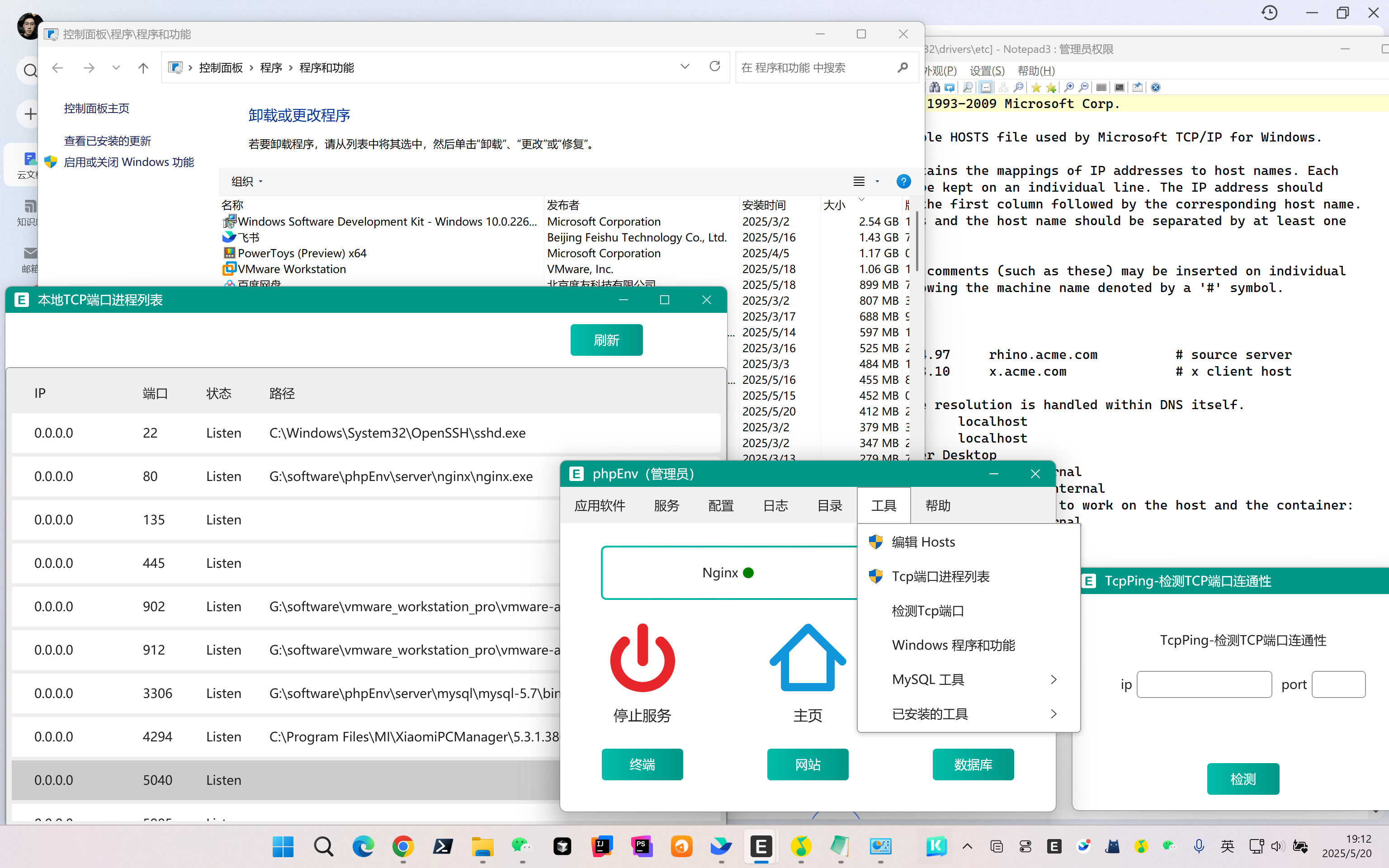Open Favorites star icon in Notepad3

1037,87
